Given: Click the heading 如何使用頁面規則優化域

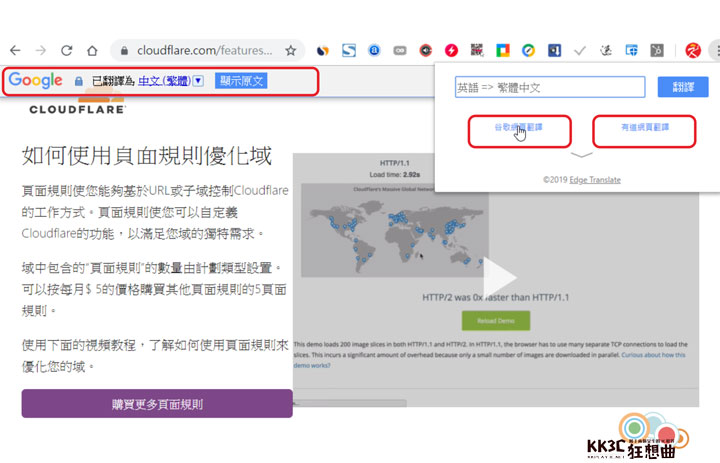Looking at the screenshot, I should (x=147, y=156).
